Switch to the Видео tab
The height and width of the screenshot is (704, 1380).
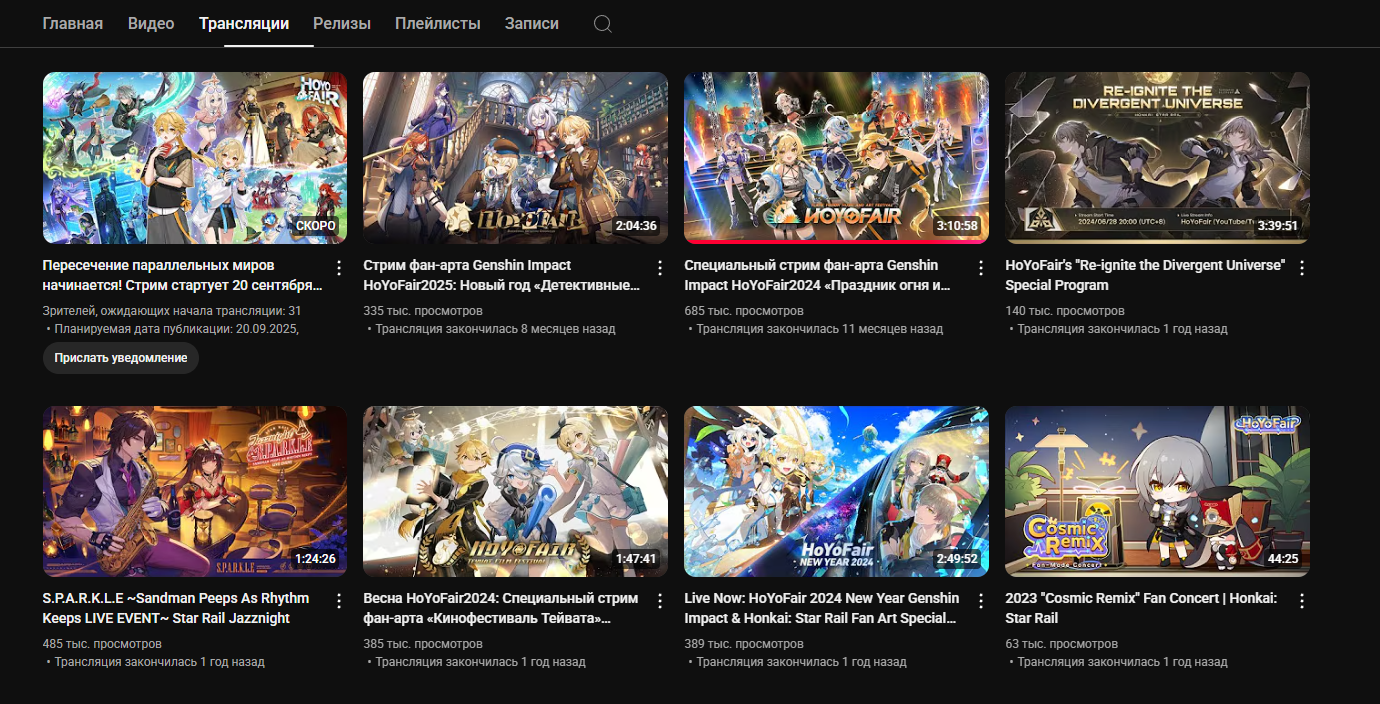[x=151, y=23]
